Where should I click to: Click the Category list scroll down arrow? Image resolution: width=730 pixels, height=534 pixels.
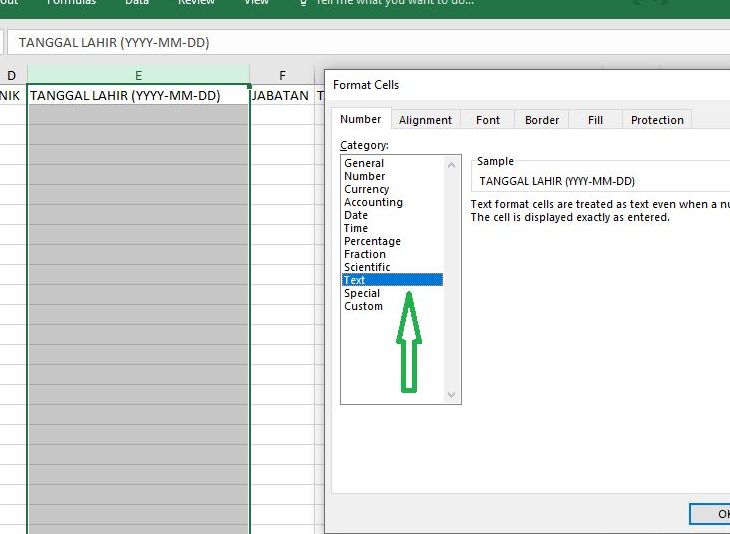click(451, 395)
